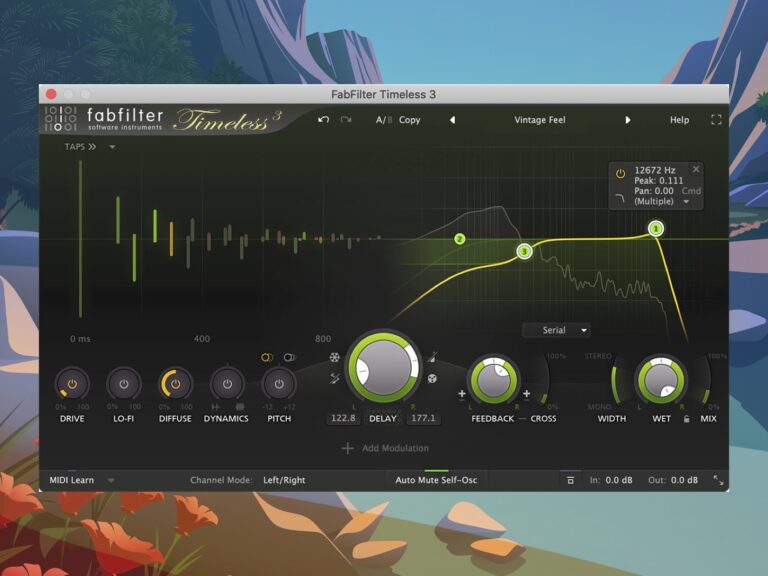Click the full screen icon beside Help
This screenshot has height=576, width=768.
[716, 120]
